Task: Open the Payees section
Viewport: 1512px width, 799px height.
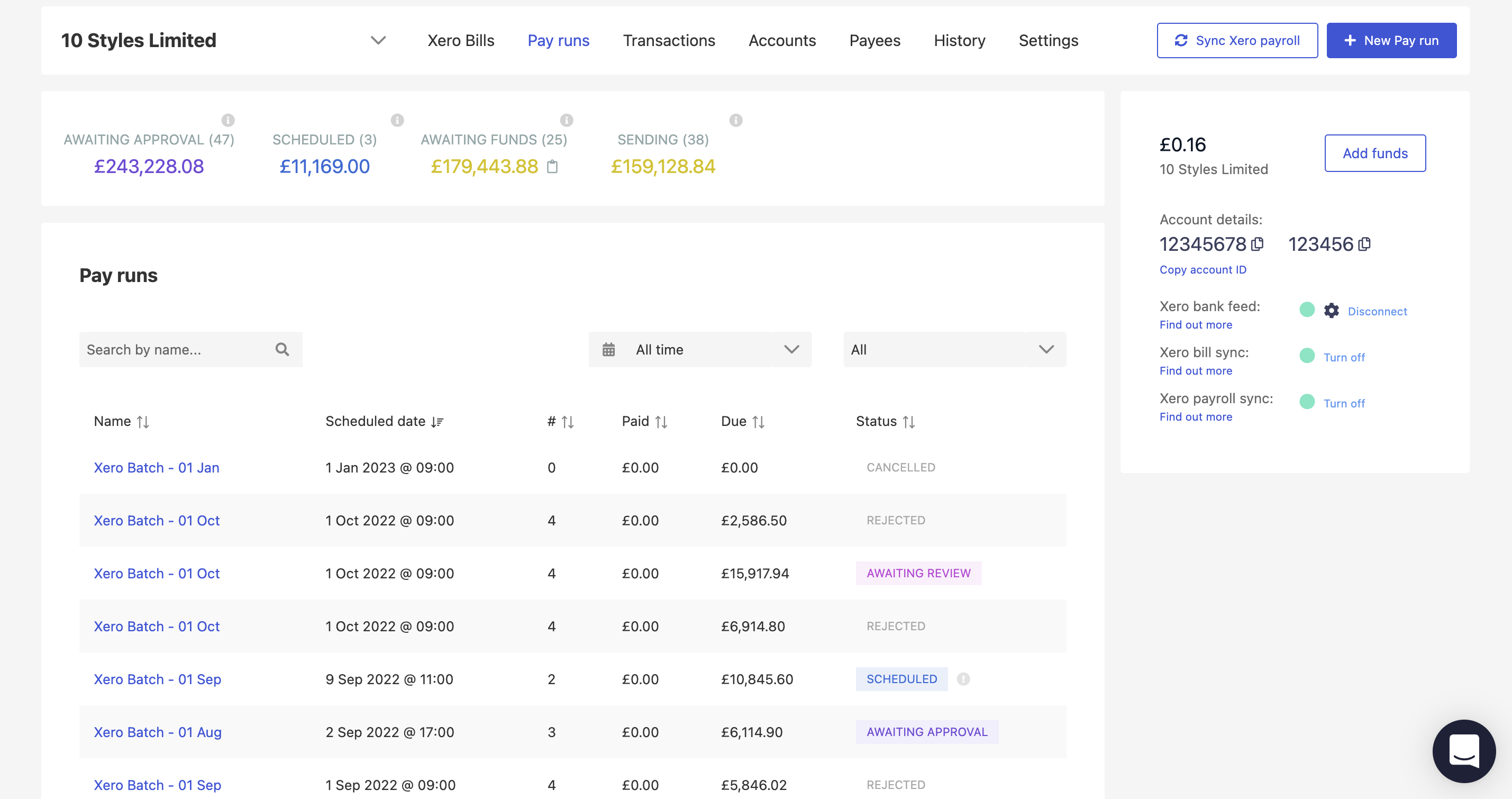Action: pos(874,41)
